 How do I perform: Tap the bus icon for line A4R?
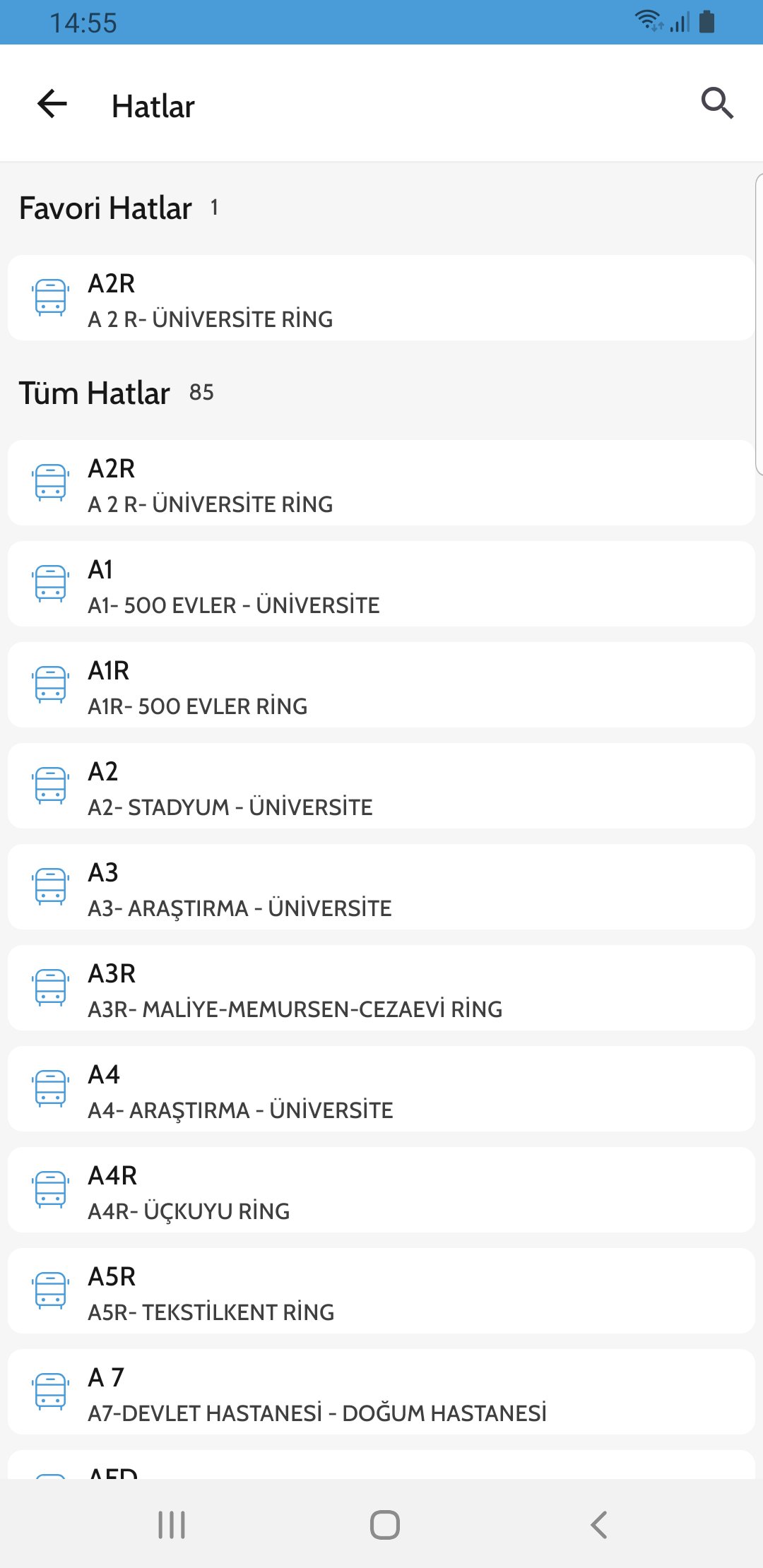(51, 1190)
